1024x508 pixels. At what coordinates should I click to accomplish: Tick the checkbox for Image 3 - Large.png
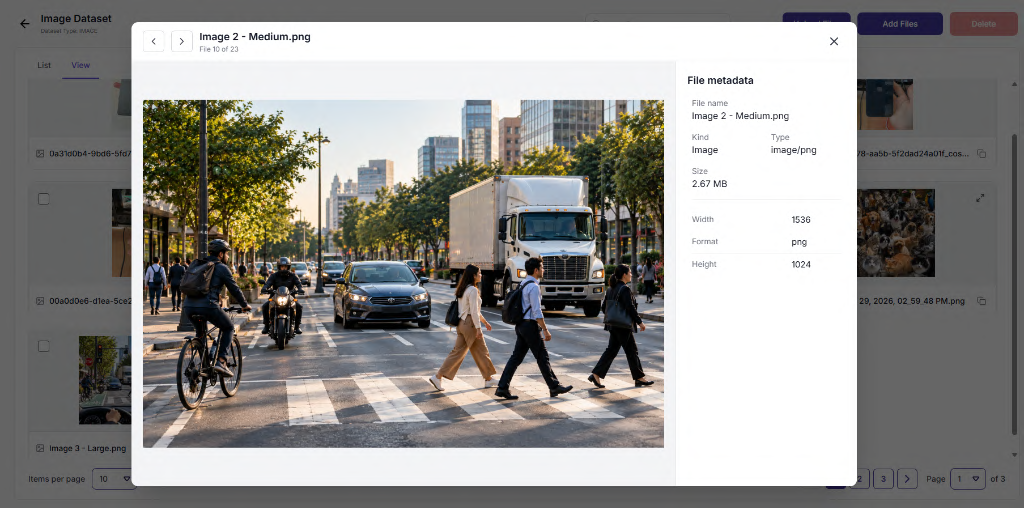(x=44, y=346)
